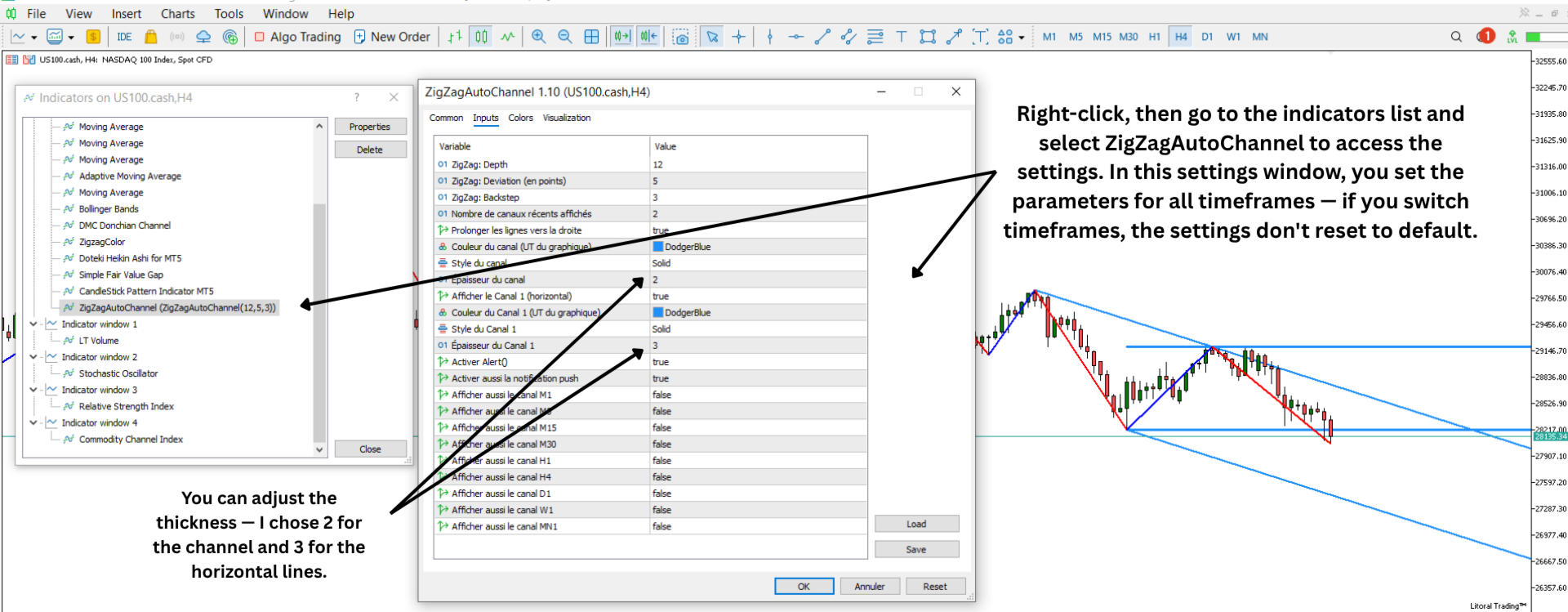Insert a text object with T icon
The width and height of the screenshot is (1568, 612).
902,37
